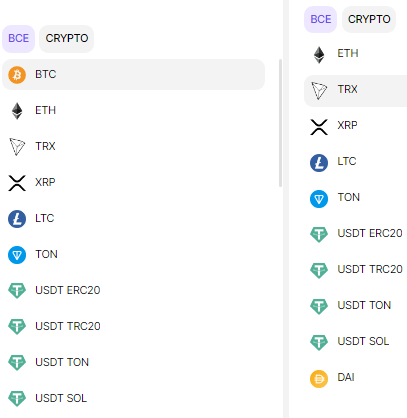Click the yellow DAI coin icon

319,379
